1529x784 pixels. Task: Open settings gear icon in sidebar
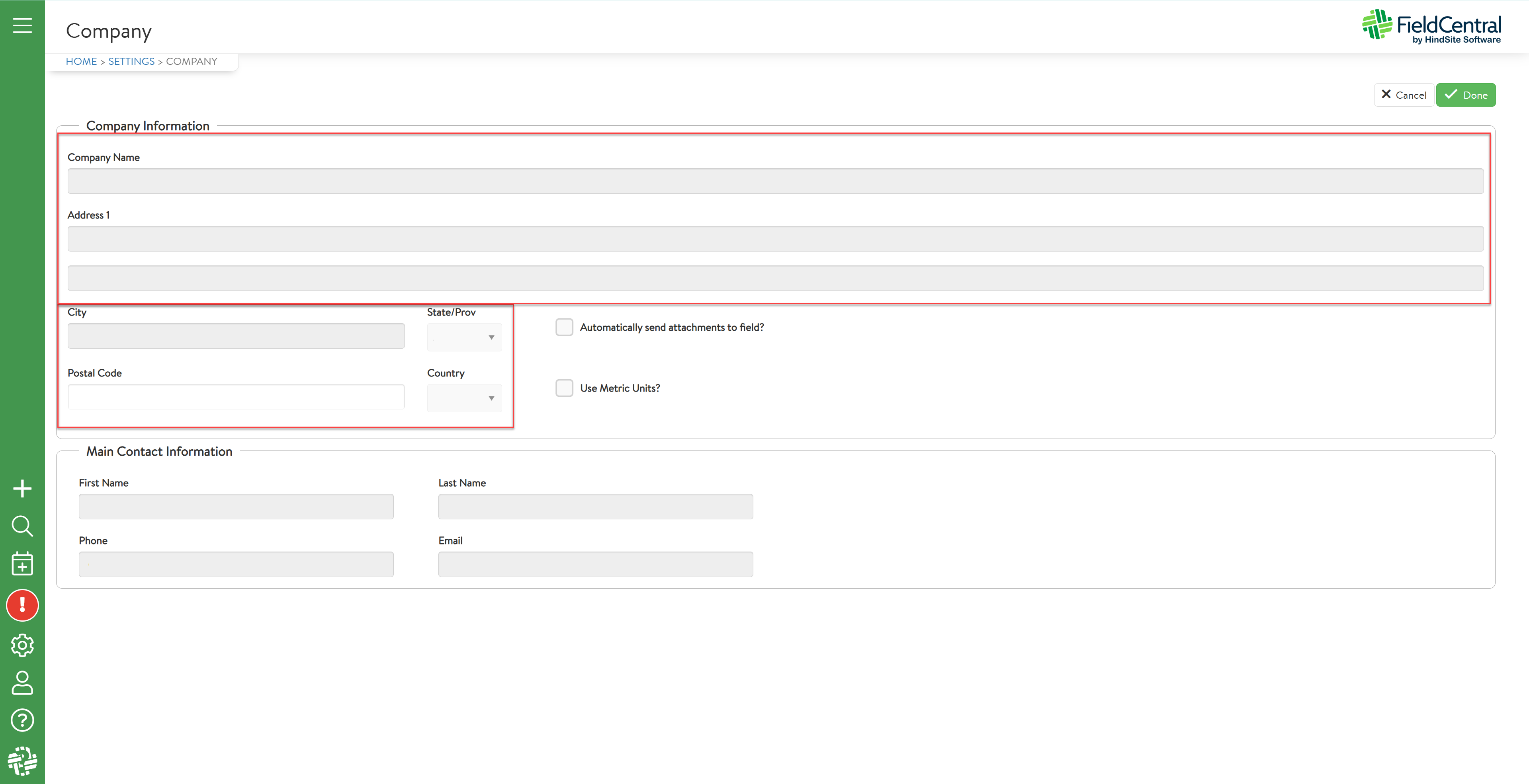pyautogui.click(x=23, y=645)
